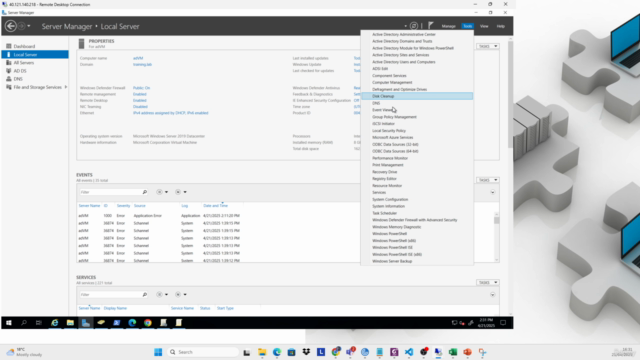Click the File and Storage Services icon
The image size is (640, 360).
click(9, 87)
